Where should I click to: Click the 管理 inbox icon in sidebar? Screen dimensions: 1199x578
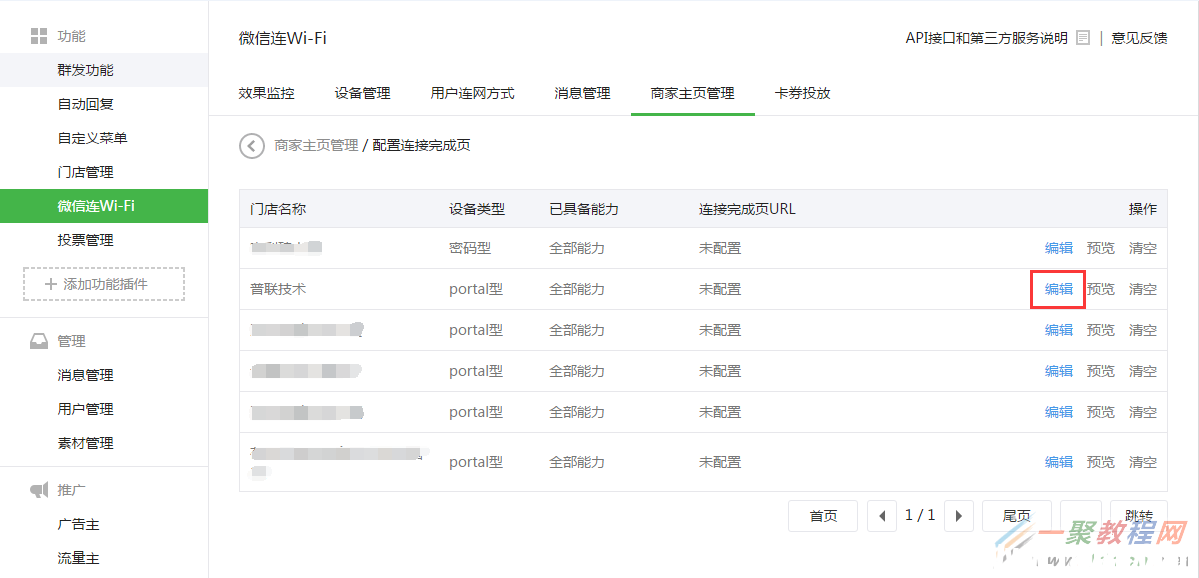pos(39,341)
